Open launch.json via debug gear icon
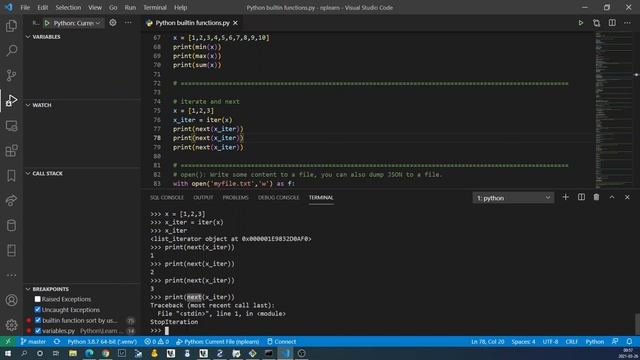640x360 pixels. [x=113, y=23]
